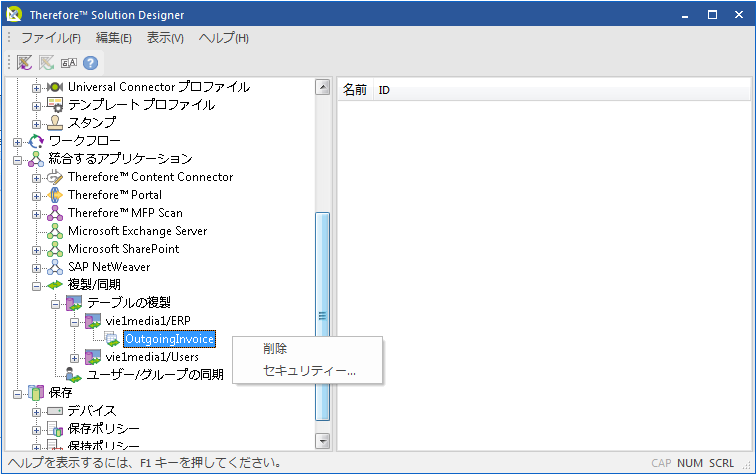756x474 pixels.
Task: Open the ファイル(F) menu
Action: (51, 38)
